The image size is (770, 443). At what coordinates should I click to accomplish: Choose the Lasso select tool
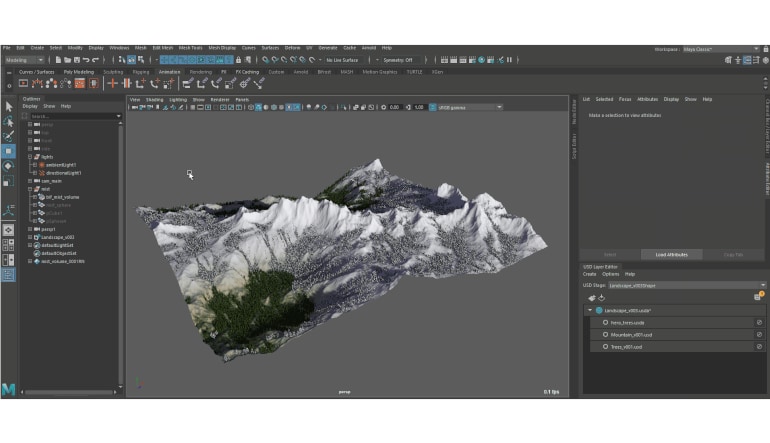point(9,121)
